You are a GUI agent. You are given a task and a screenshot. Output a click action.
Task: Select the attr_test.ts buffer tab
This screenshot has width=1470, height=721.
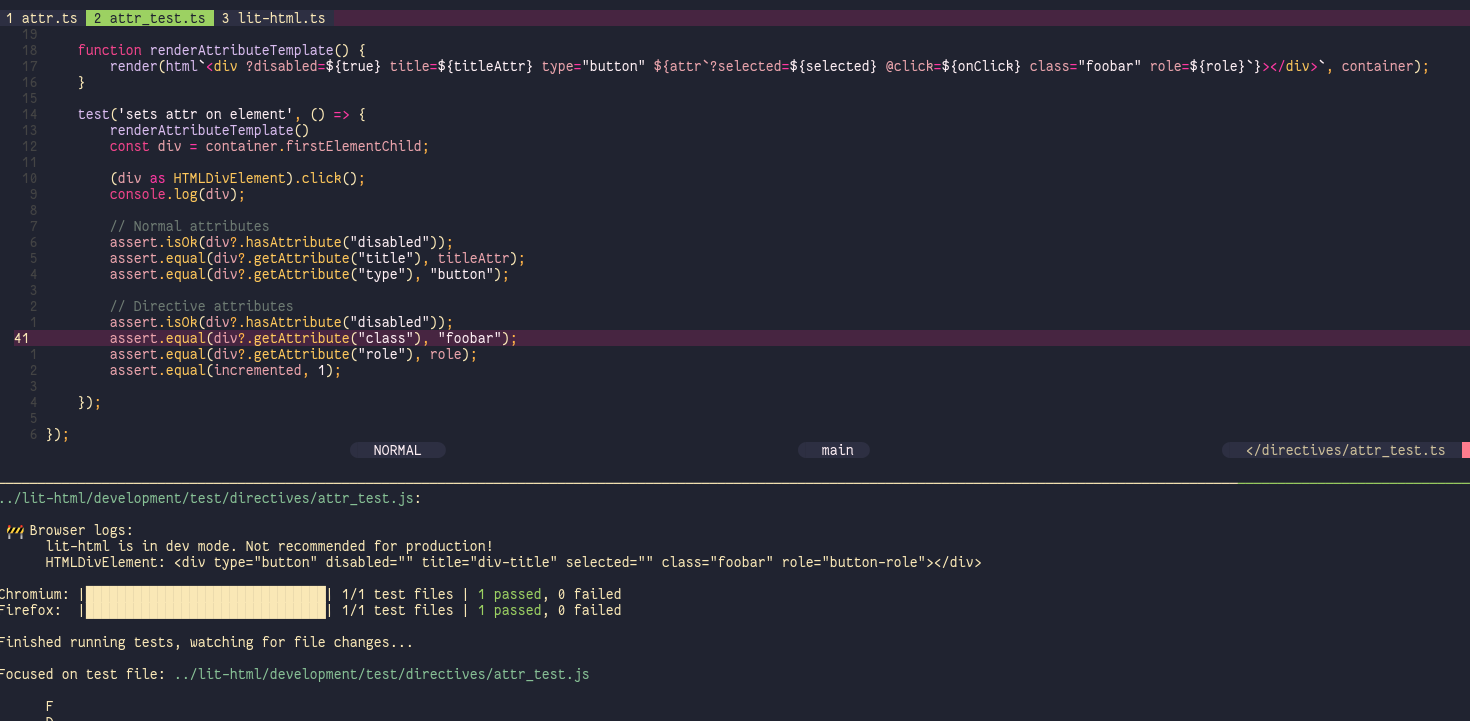[150, 18]
